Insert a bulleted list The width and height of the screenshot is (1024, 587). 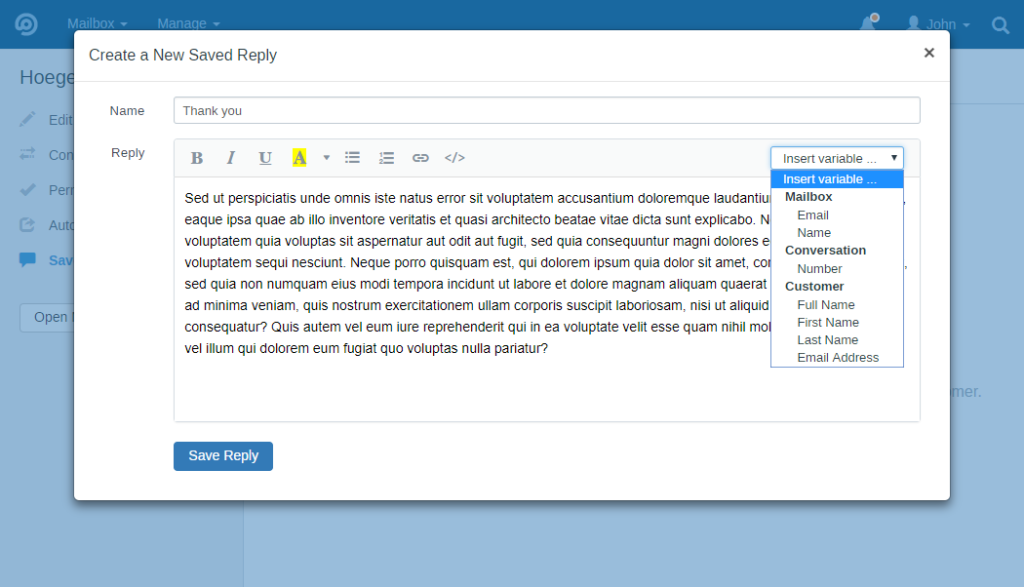pos(352,157)
